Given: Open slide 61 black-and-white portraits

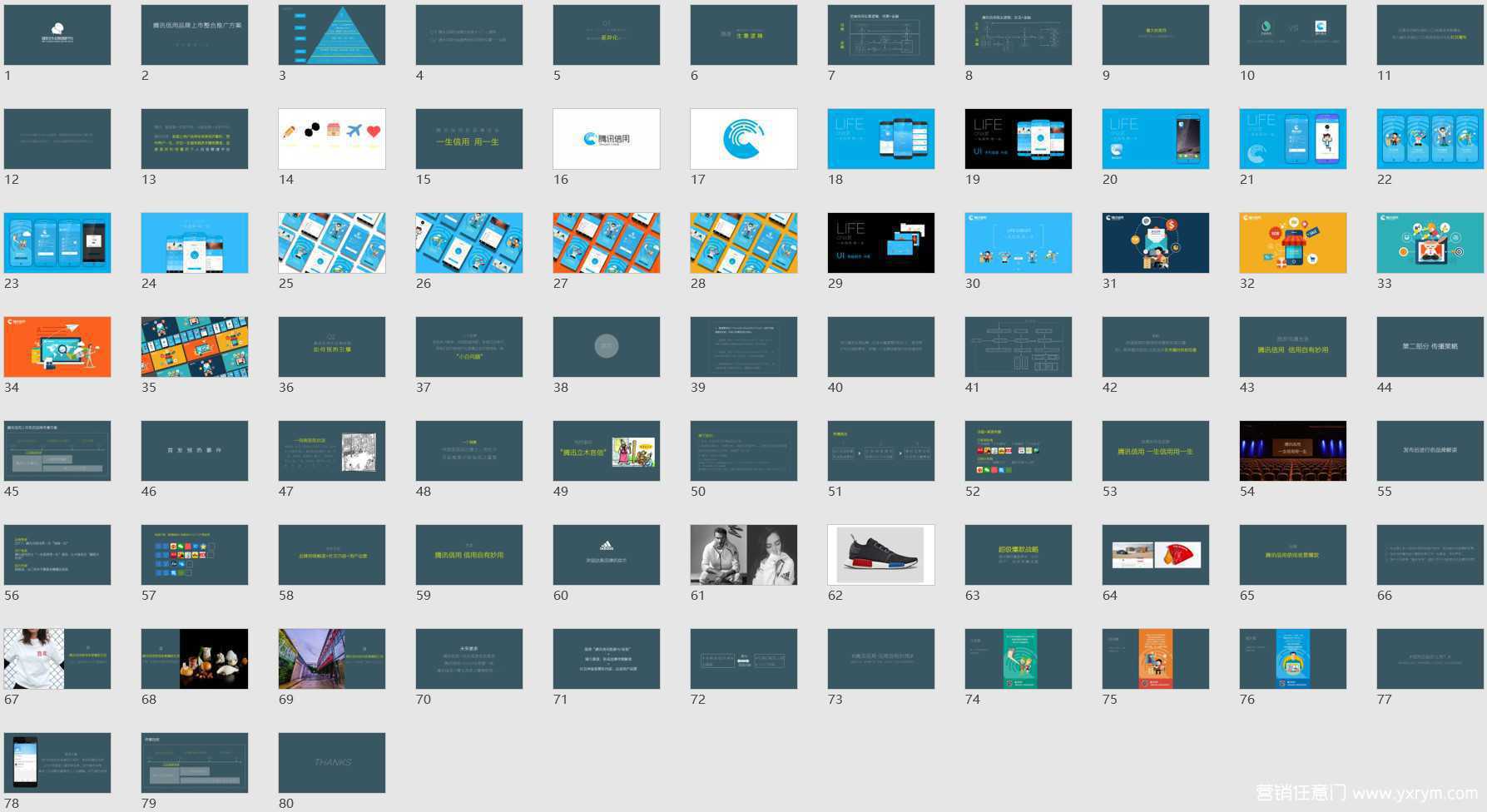Looking at the screenshot, I should coord(744,555).
